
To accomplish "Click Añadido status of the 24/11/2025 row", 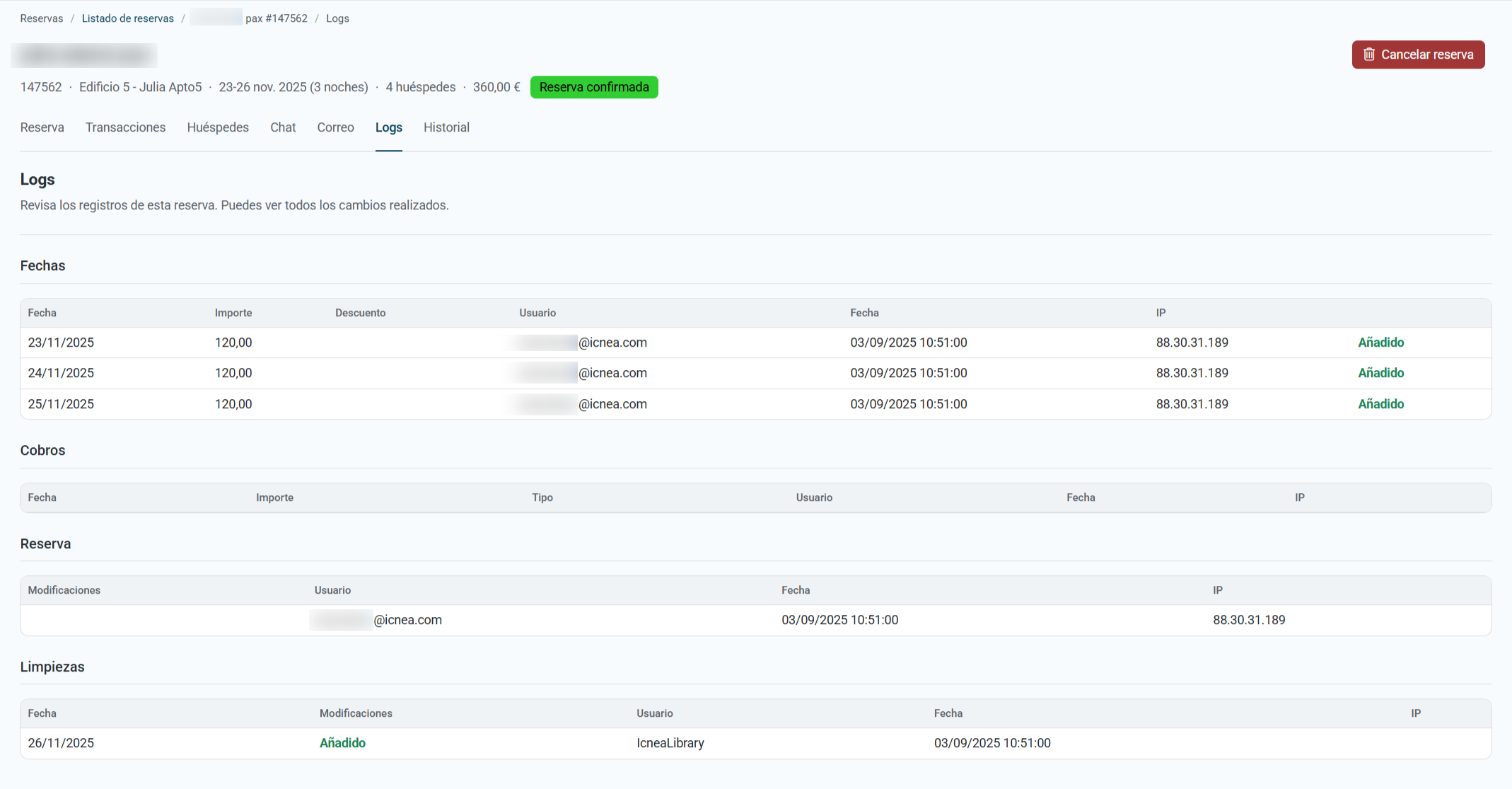I will click(1380, 373).
